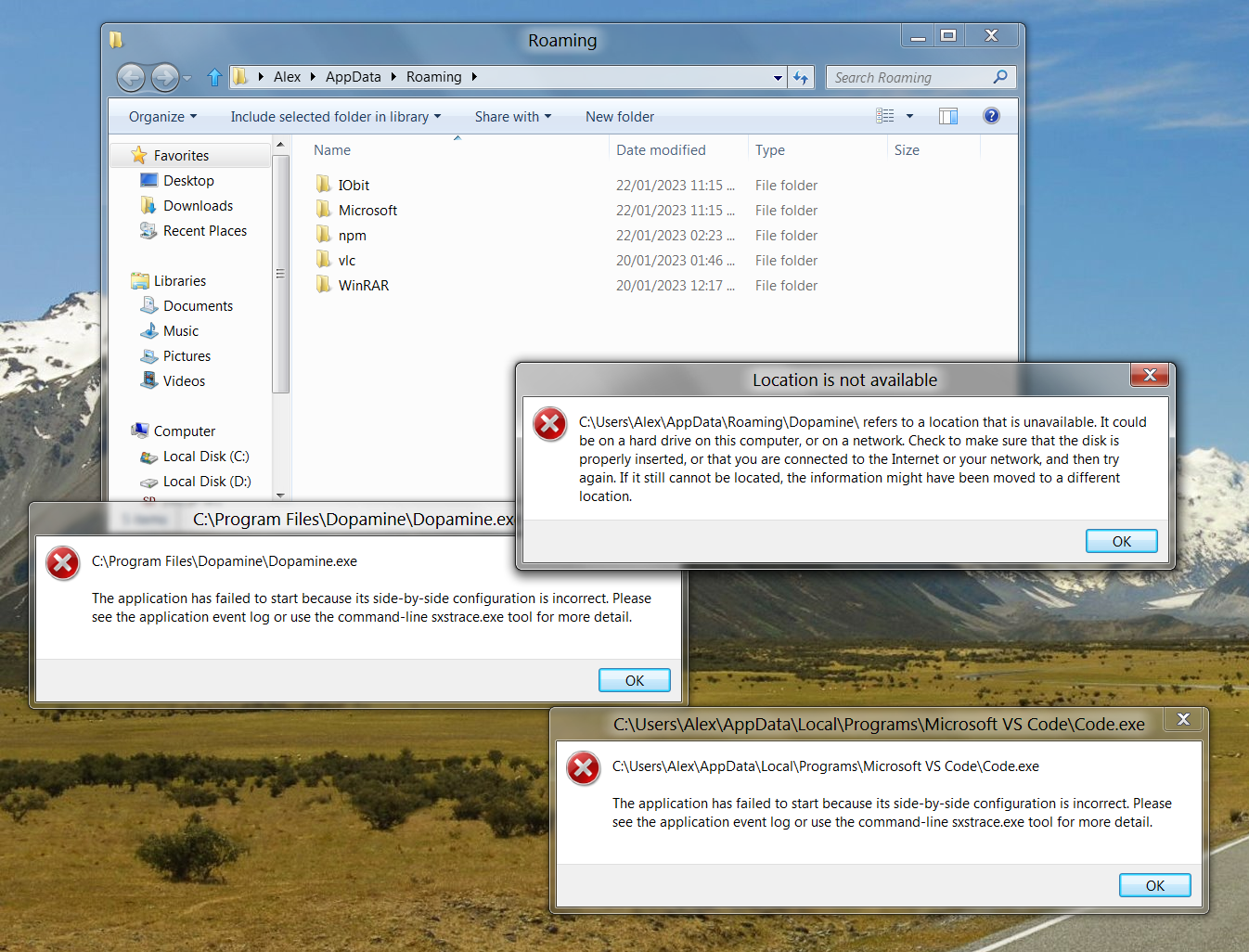Click the New folder toolbar item
The height and width of the screenshot is (952, 1249).
pyautogui.click(x=620, y=116)
